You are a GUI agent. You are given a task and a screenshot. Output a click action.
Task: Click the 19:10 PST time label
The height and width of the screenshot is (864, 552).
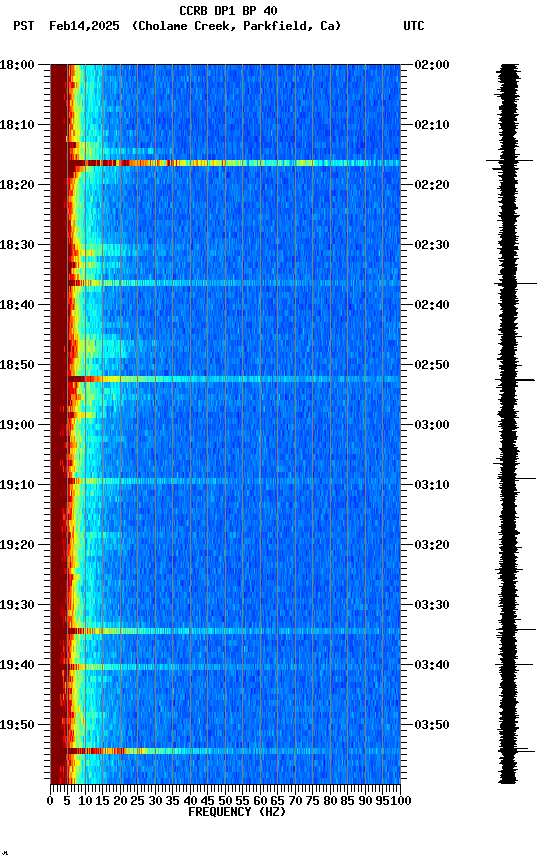17,485
